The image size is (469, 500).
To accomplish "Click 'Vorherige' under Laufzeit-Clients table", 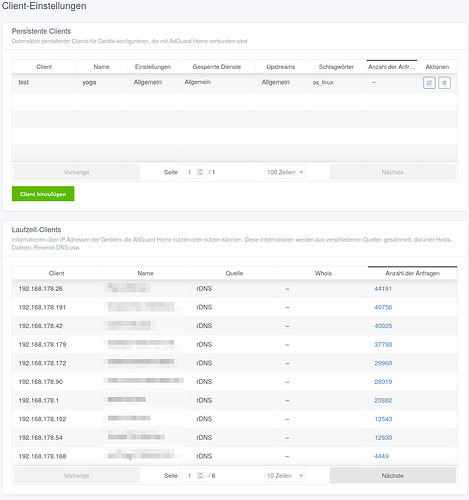I will click(77, 475).
